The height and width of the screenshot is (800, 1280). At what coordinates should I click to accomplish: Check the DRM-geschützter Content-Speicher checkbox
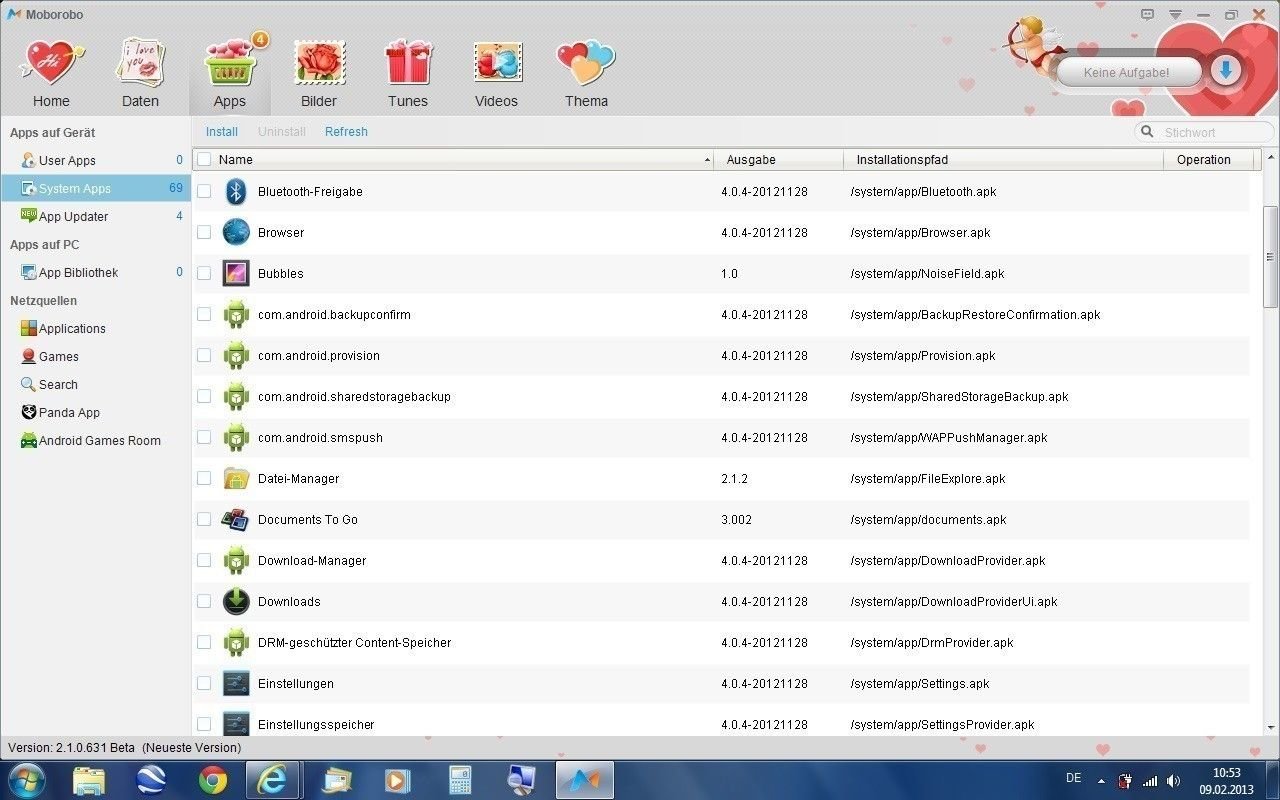pos(204,642)
